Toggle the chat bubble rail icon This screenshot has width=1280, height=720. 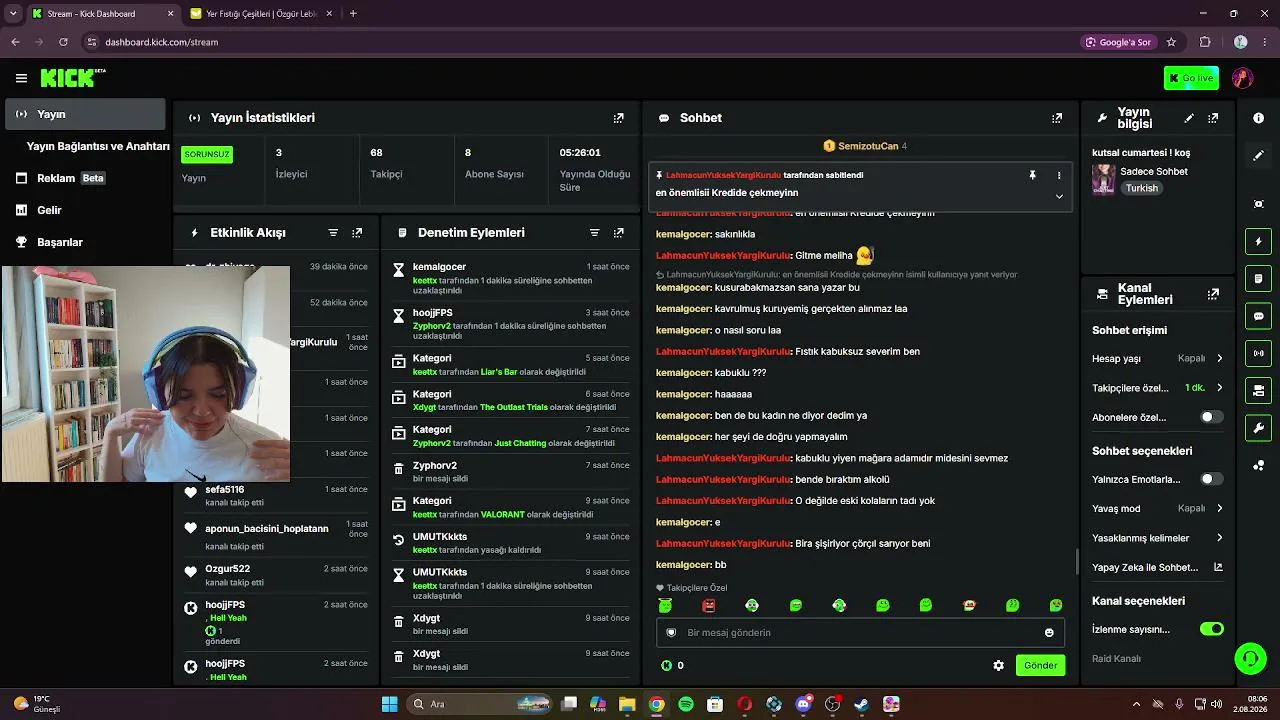(x=1258, y=316)
